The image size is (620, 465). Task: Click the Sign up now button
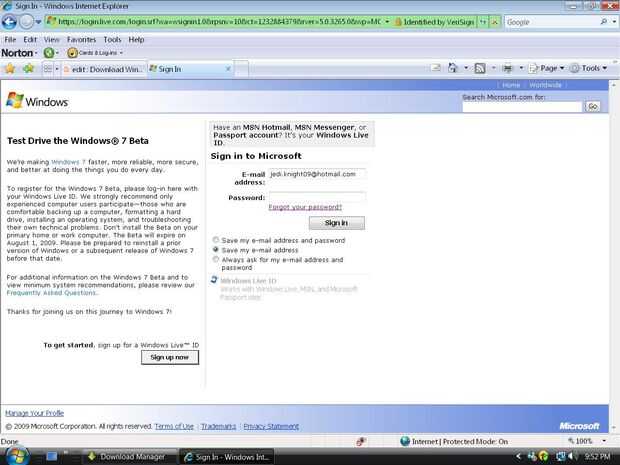(x=170, y=357)
